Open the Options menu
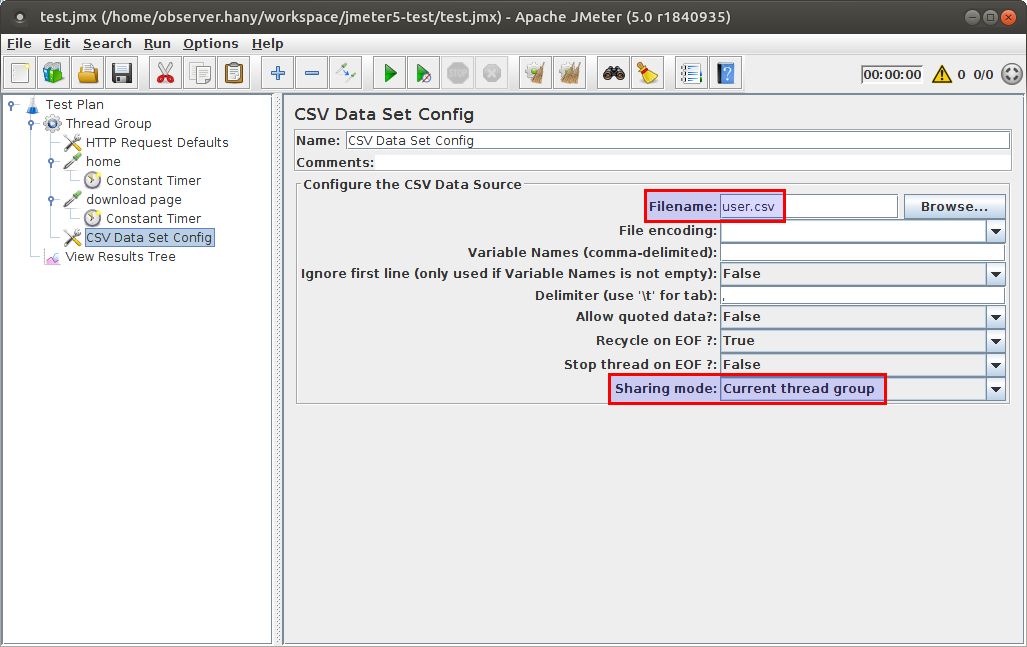 210,44
